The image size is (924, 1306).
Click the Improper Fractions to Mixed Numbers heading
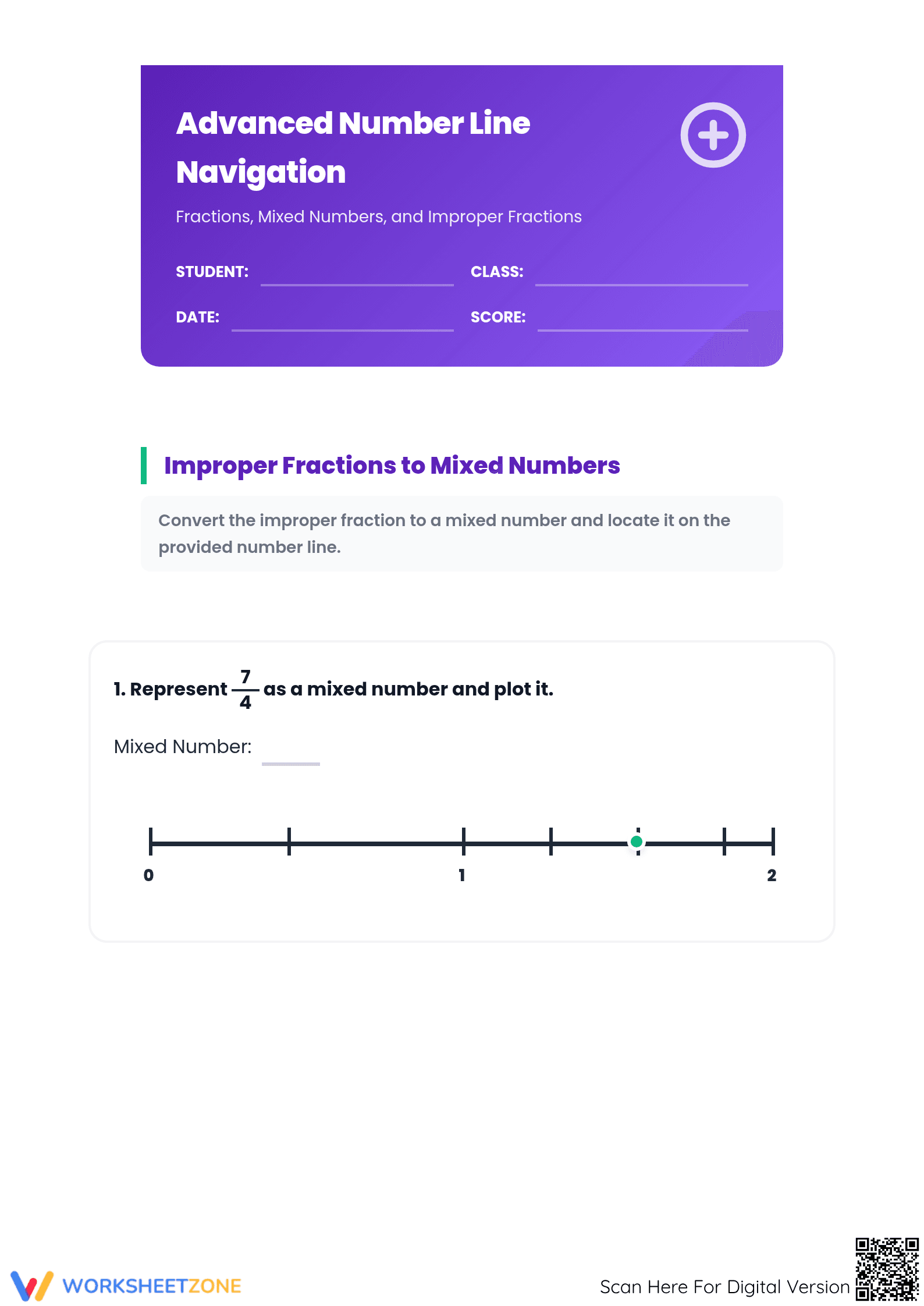tap(392, 466)
